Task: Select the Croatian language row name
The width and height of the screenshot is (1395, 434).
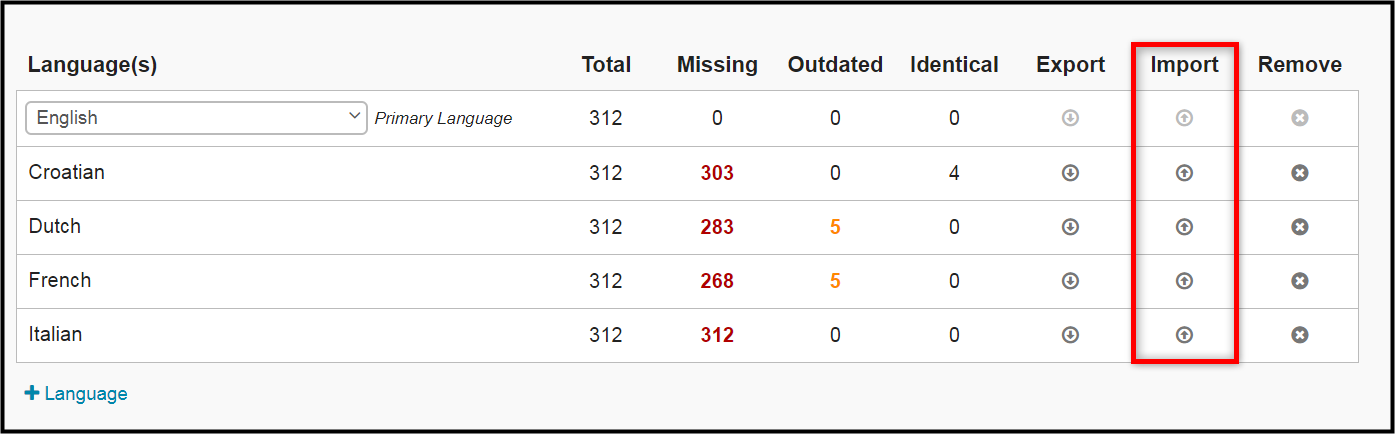Action: click(x=66, y=172)
